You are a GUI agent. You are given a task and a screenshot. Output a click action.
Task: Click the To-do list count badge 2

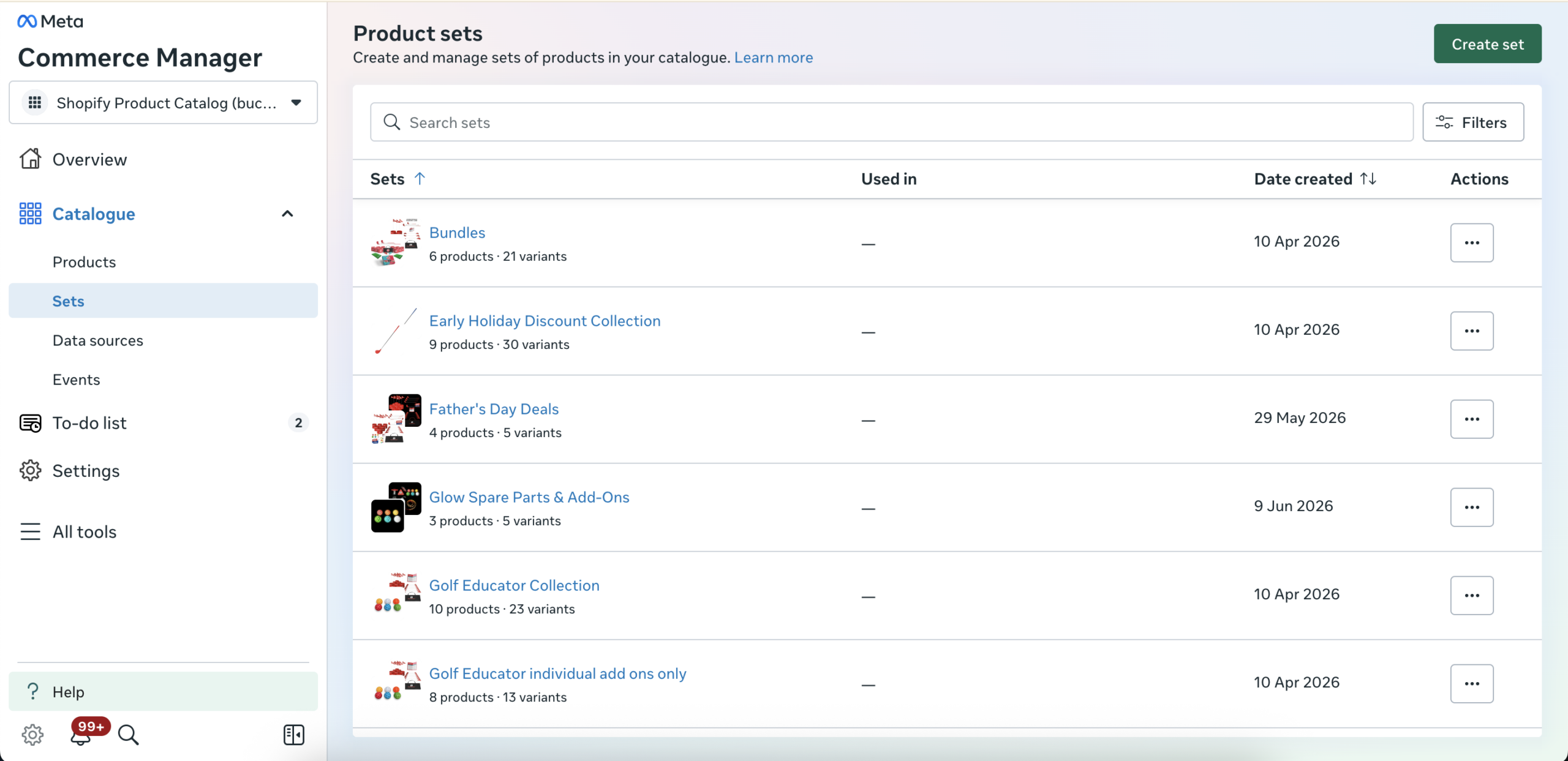(298, 423)
